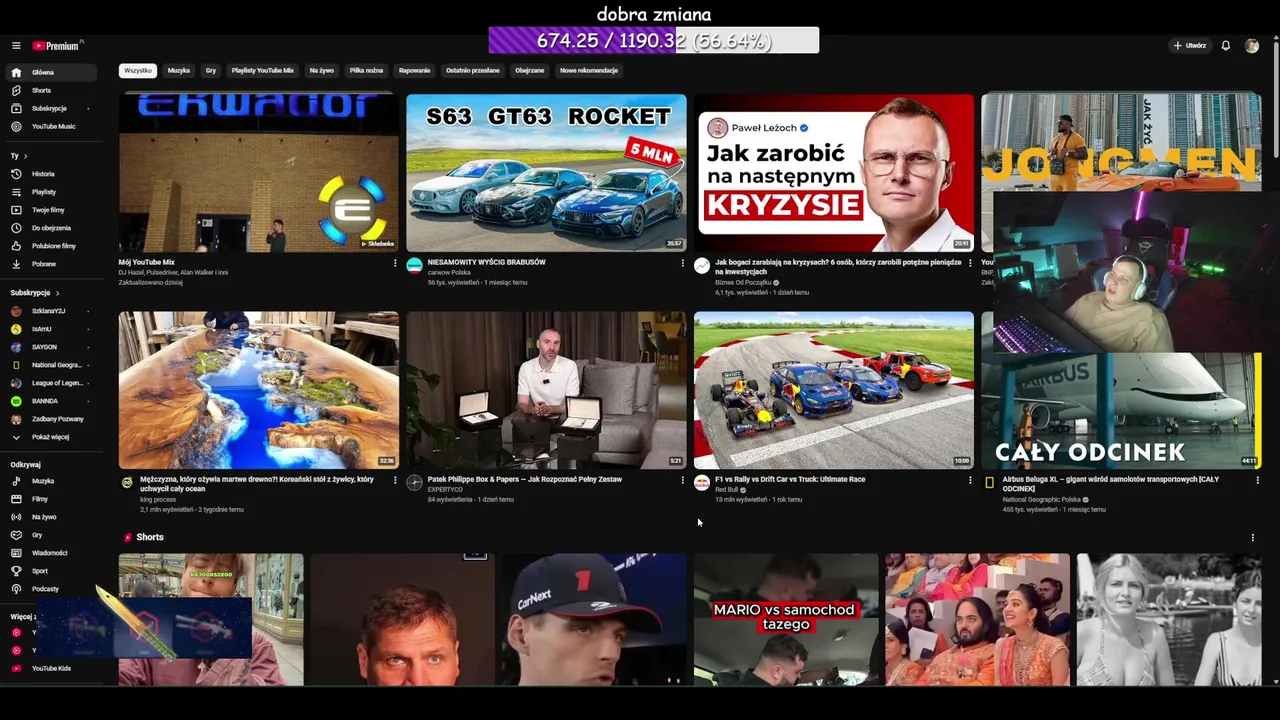Open the League of Legends subscription channel
The width and height of the screenshot is (1280, 720).
point(49,383)
